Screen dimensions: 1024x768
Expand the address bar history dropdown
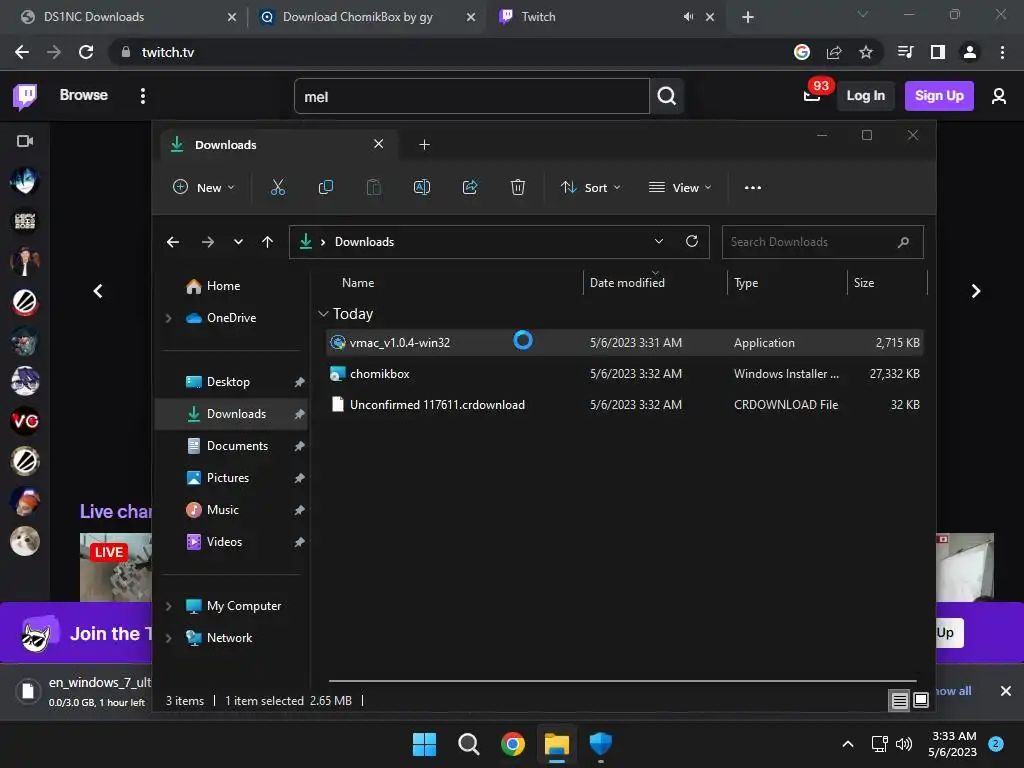659,241
